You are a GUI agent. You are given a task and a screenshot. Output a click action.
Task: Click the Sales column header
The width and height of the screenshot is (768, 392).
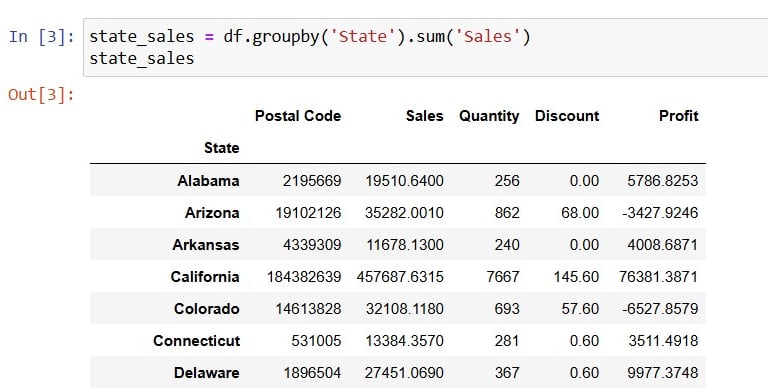[424, 116]
